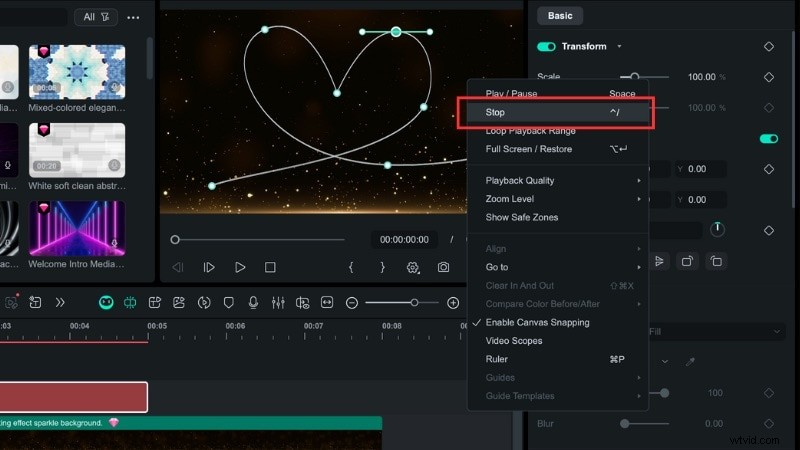Select Mixed-colored elegant thumbnail
Screen dimensions: 800x450
(77, 71)
